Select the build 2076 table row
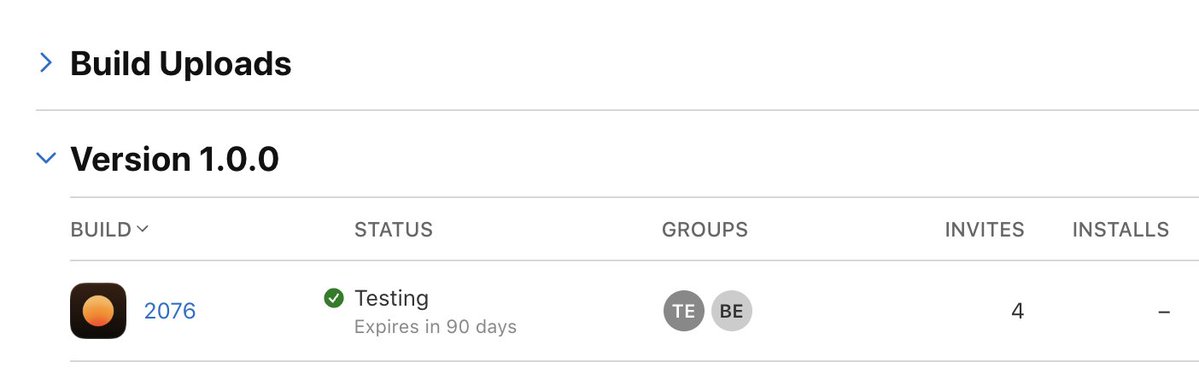Viewport: 1199px width, 374px height. coord(620,311)
